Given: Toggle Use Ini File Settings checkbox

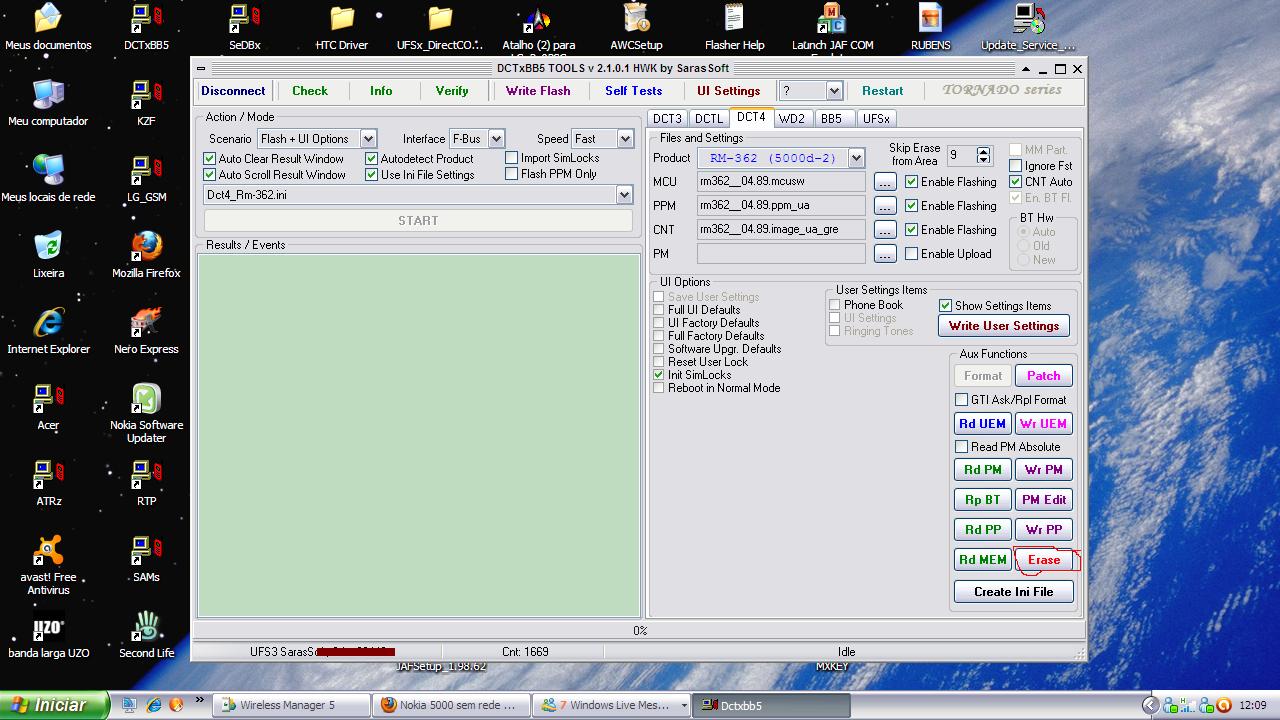Looking at the screenshot, I should [x=371, y=175].
